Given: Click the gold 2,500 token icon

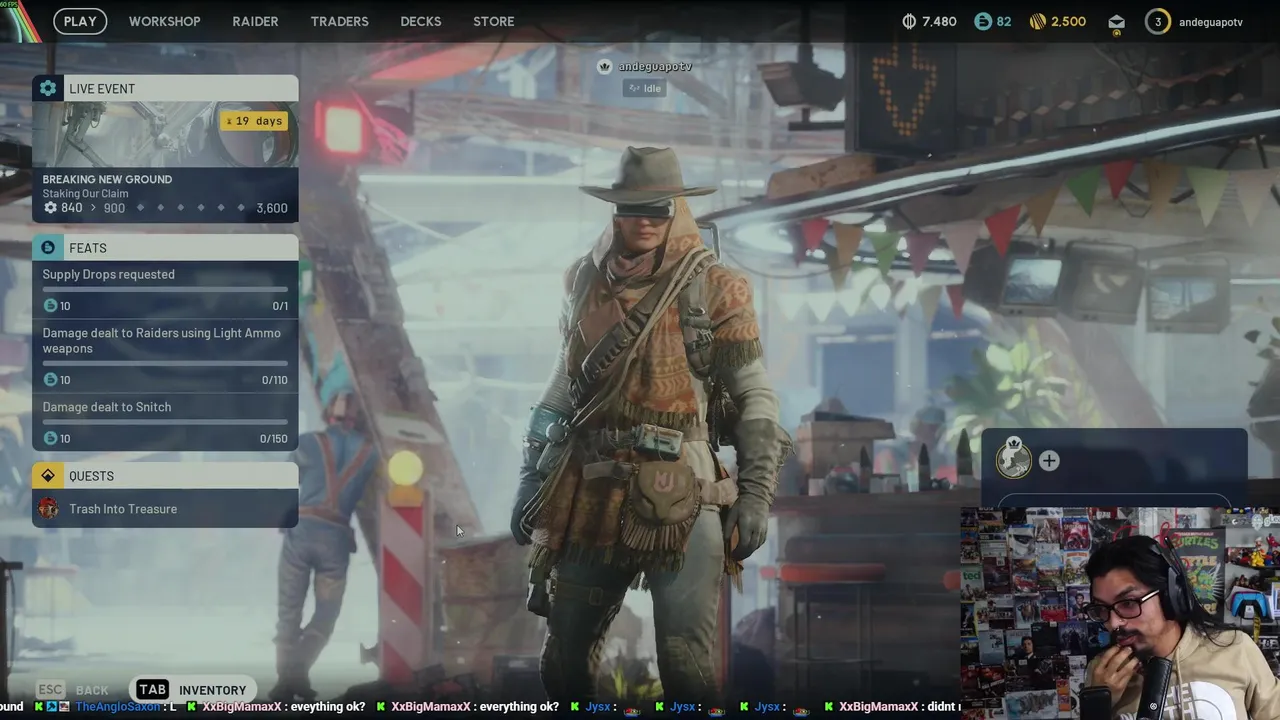Looking at the screenshot, I should click(x=1037, y=21).
